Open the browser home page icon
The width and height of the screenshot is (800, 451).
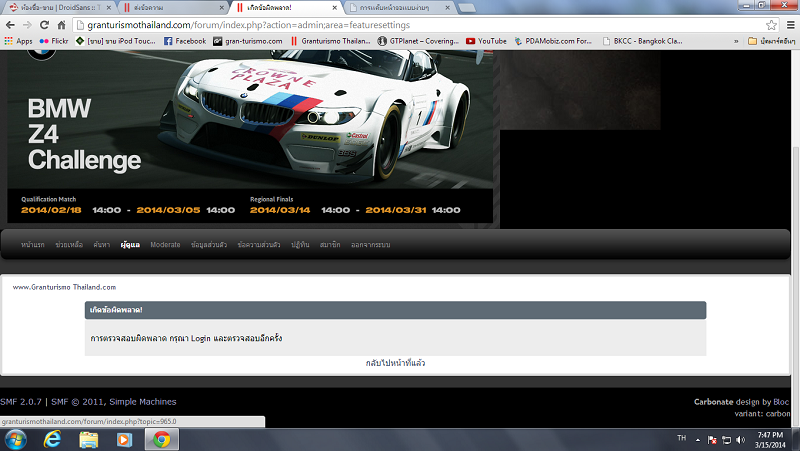pos(61,25)
